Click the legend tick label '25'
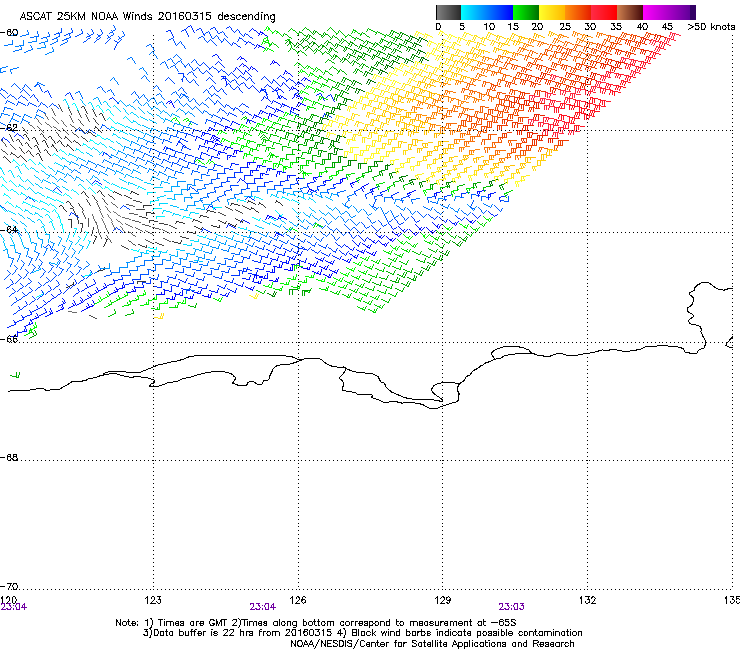The height and width of the screenshot is (650, 740). pyautogui.click(x=564, y=27)
